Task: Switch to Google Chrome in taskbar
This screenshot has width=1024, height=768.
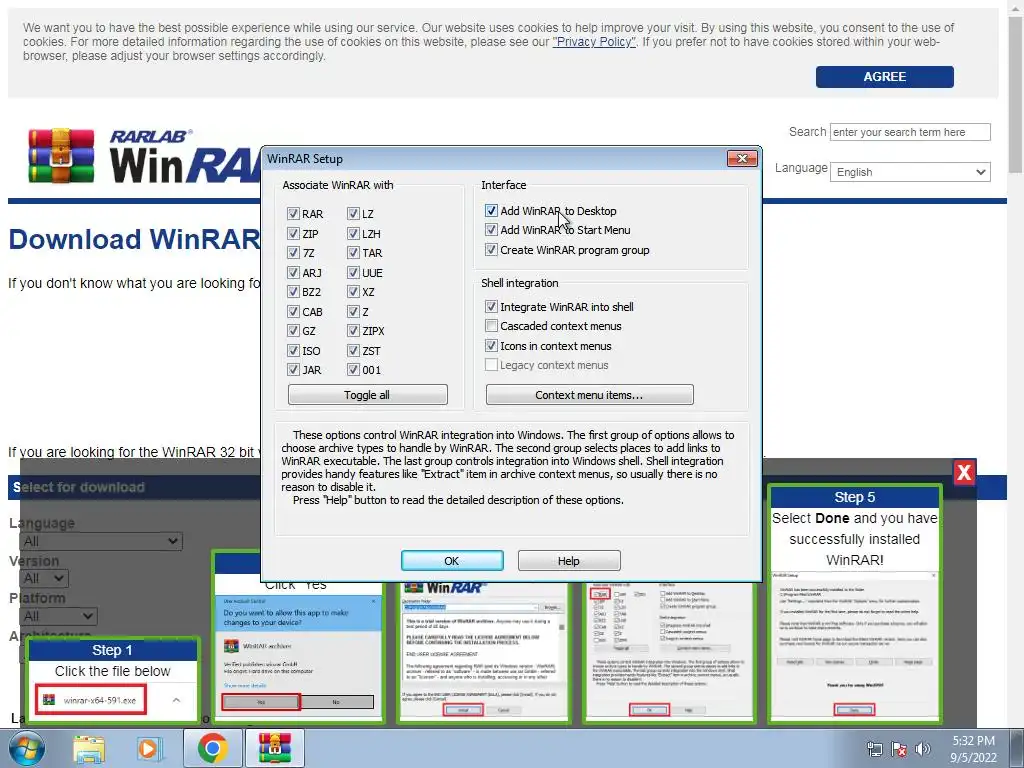Action: 212,748
